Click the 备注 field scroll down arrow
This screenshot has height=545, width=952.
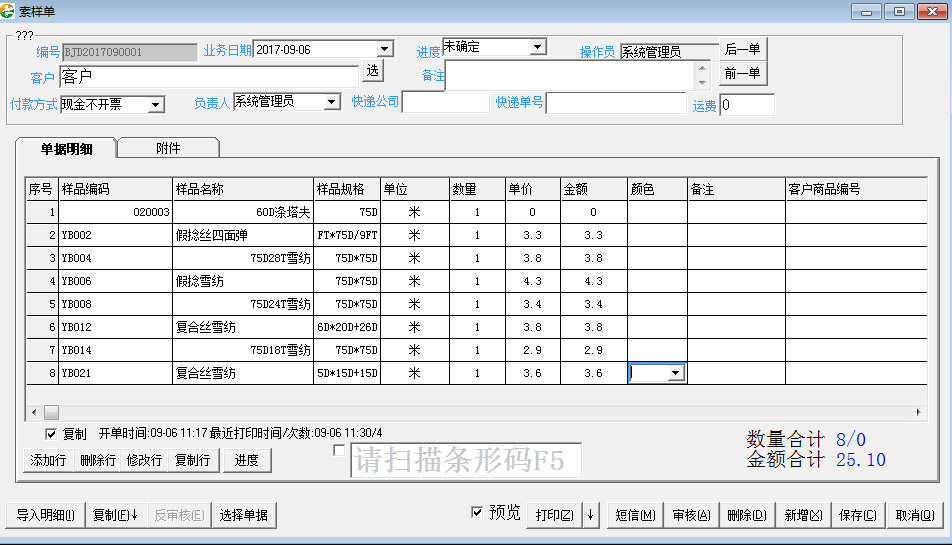tap(702, 83)
